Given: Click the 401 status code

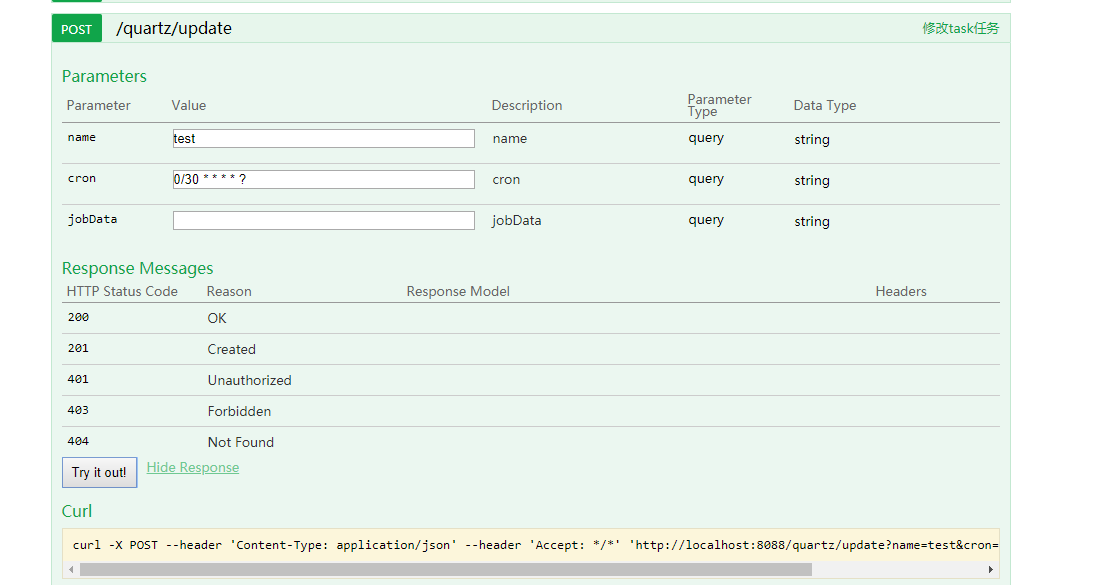Looking at the screenshot, I should click(x=78, y=379).
